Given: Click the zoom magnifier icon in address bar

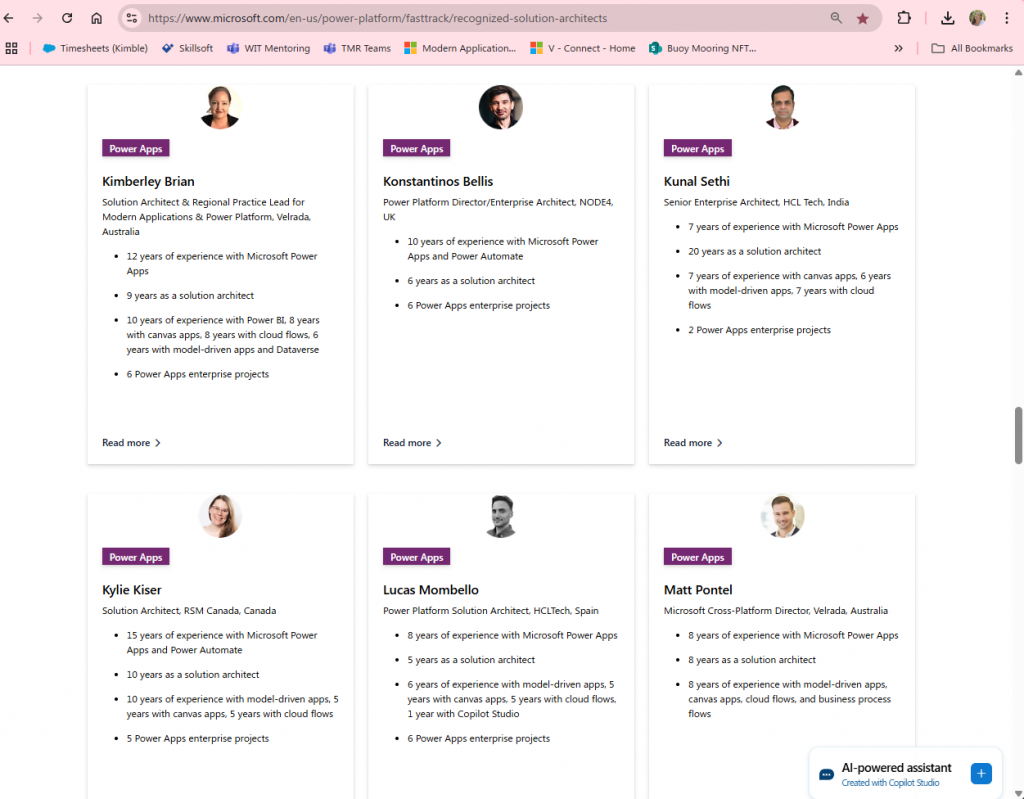Looking at the screenshot, I should point(836,18).
